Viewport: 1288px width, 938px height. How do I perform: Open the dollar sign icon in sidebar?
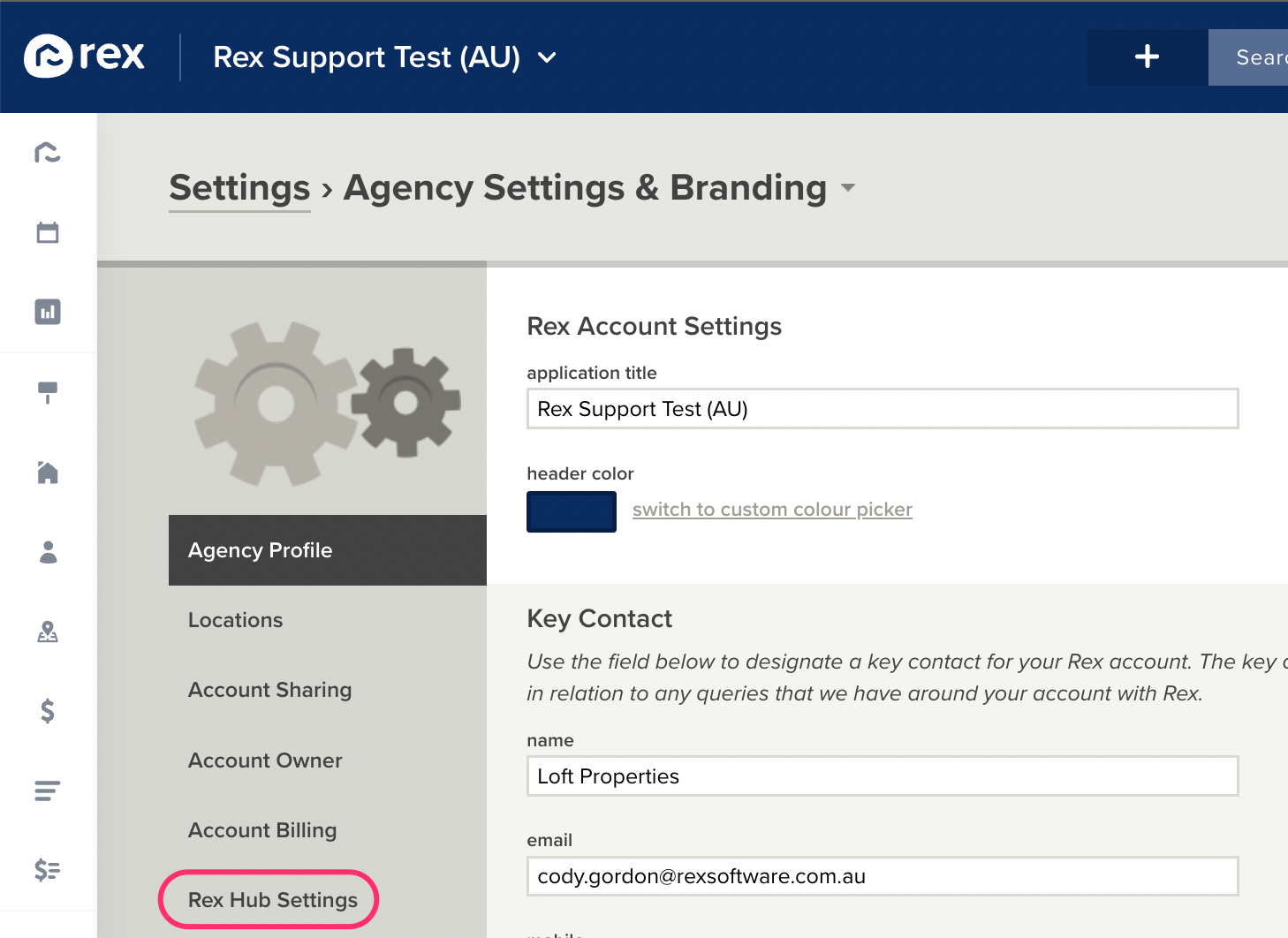pyautogui.click(x=48, y=710)
